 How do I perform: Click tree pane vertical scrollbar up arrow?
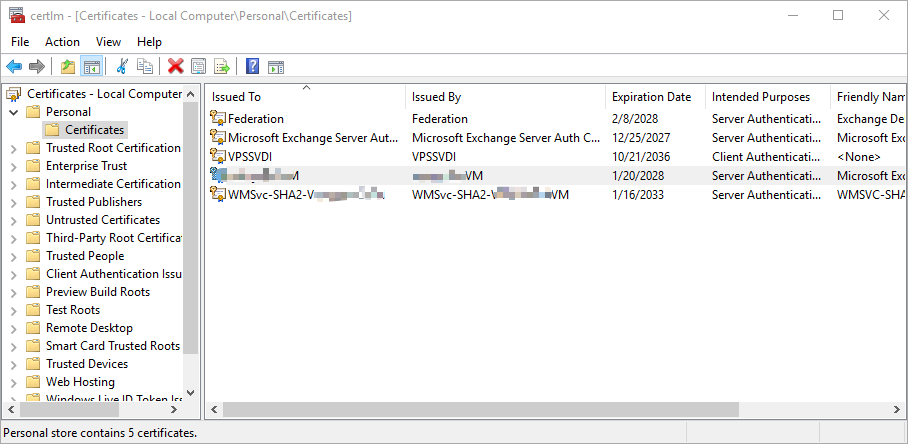tap(191, 94)
